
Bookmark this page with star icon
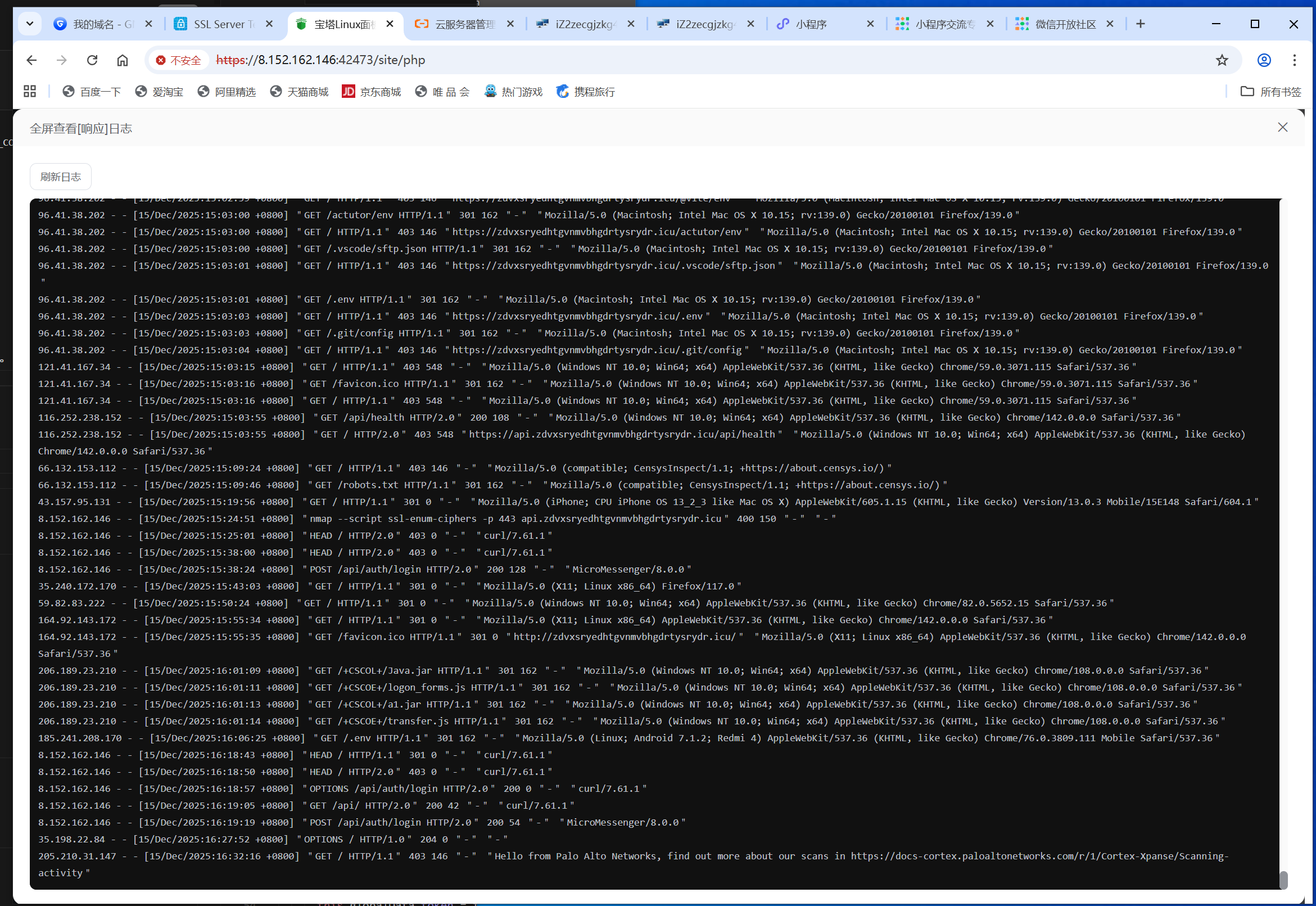1222,60
